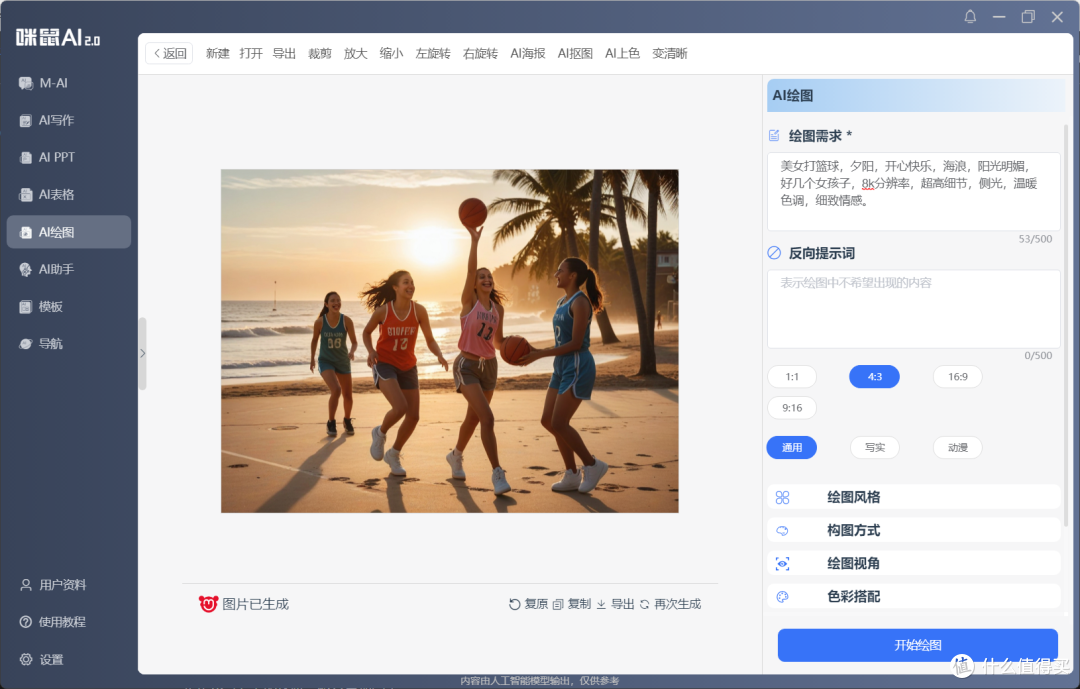The image size is (1080, 689).
Task: Click 放大 in the toolbar
Action: click(x=355, y=54)
